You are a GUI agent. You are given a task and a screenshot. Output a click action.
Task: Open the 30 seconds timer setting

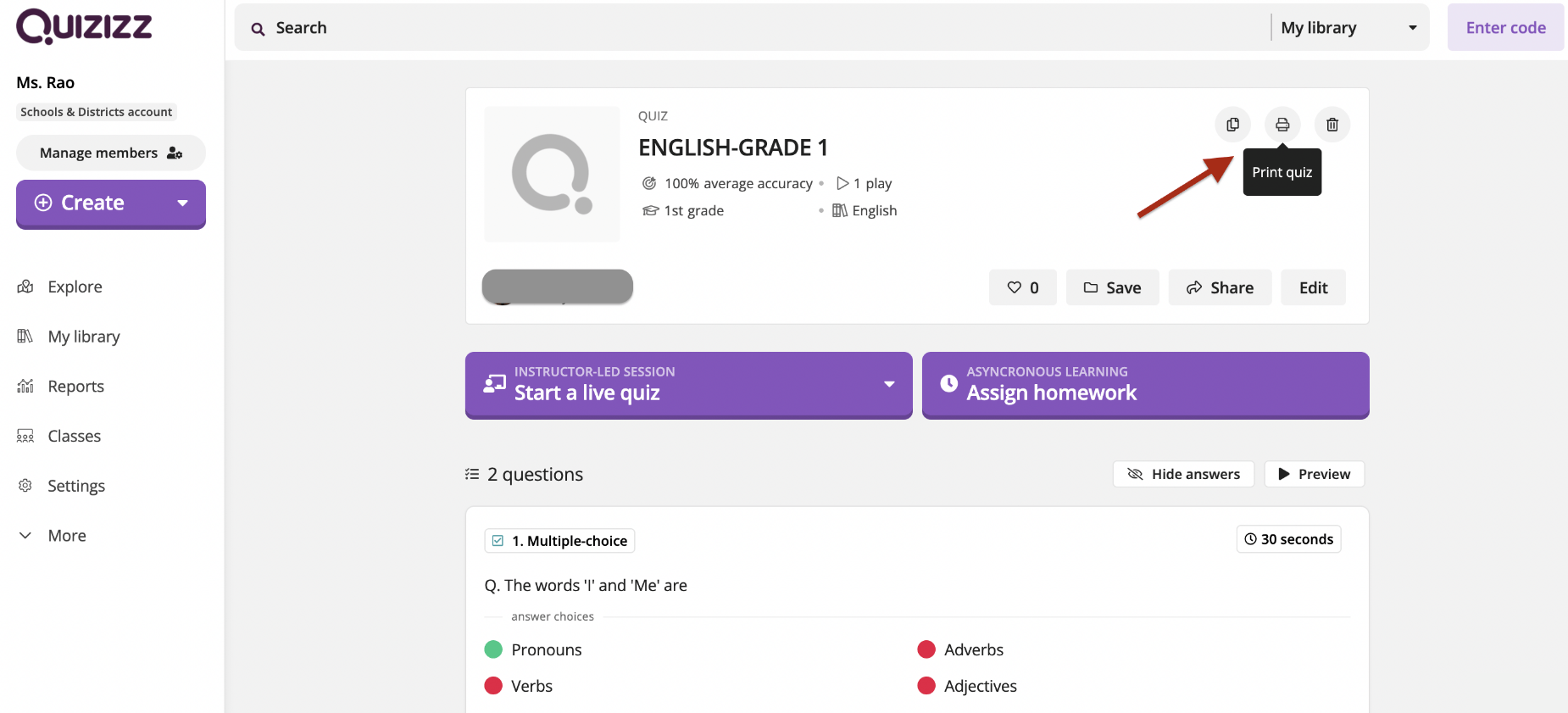(x=1288, y=539)
